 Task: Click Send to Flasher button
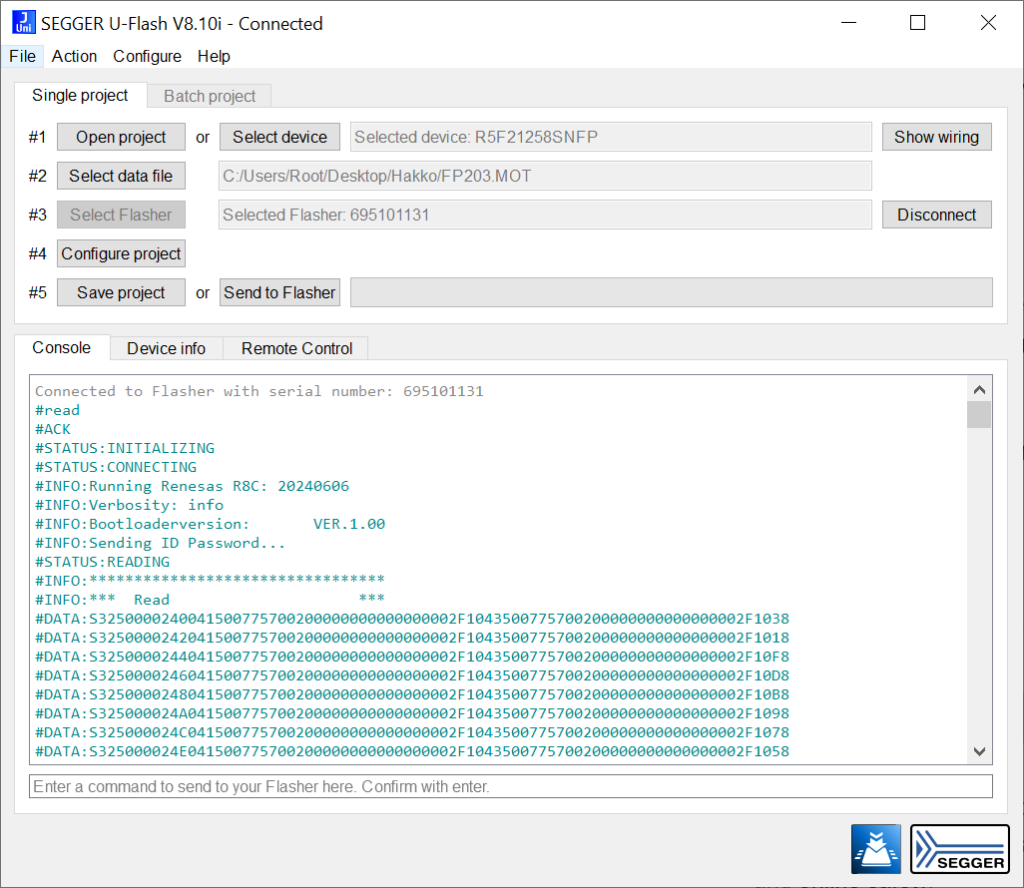[x=280, y=293]
